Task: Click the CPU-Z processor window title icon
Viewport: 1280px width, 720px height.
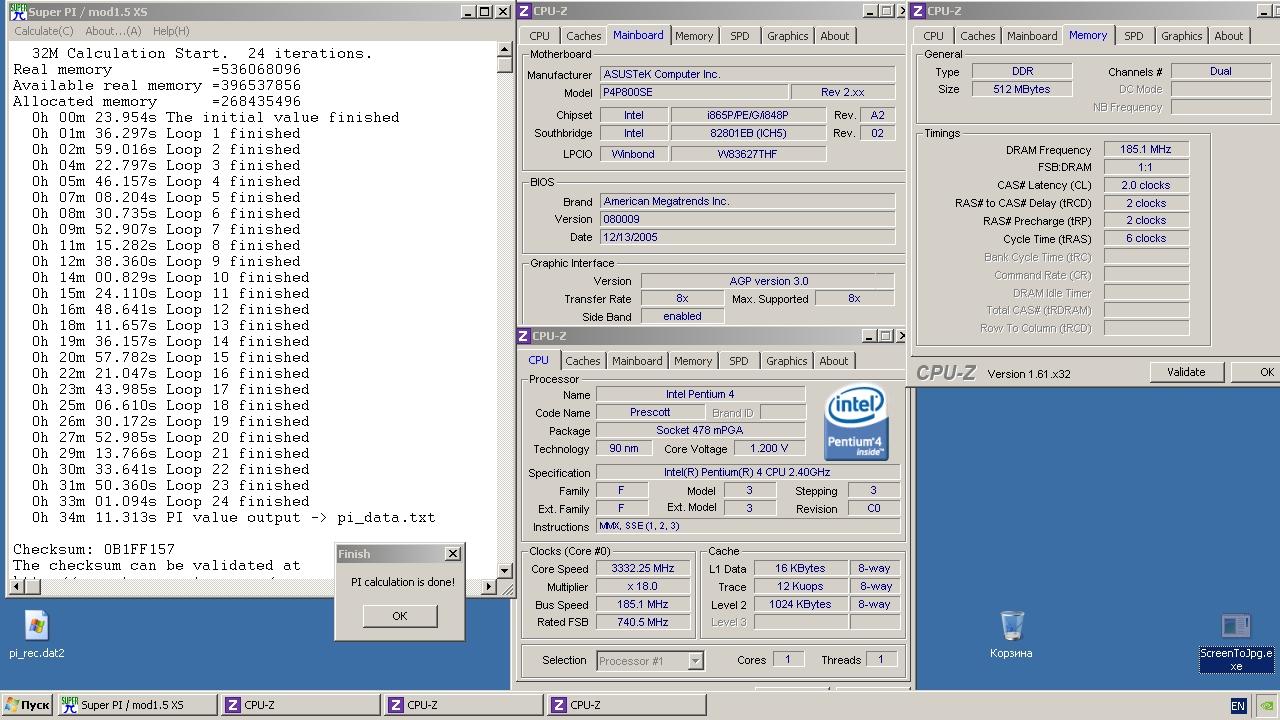Action: coord(525,336)
